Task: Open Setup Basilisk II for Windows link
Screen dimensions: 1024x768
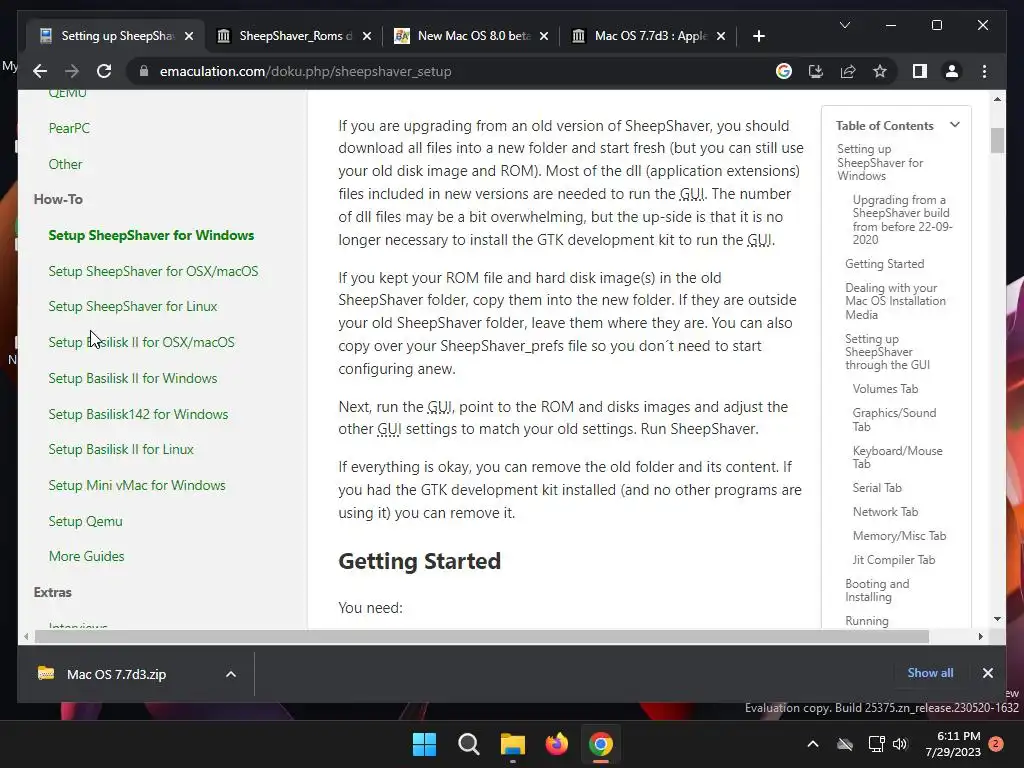Action: [133, 378]
